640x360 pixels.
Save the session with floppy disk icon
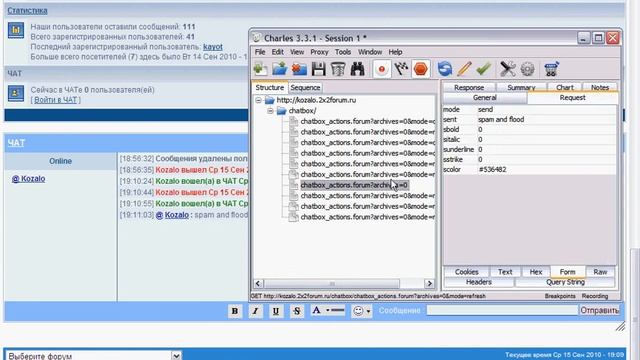[x=318, y=69]
